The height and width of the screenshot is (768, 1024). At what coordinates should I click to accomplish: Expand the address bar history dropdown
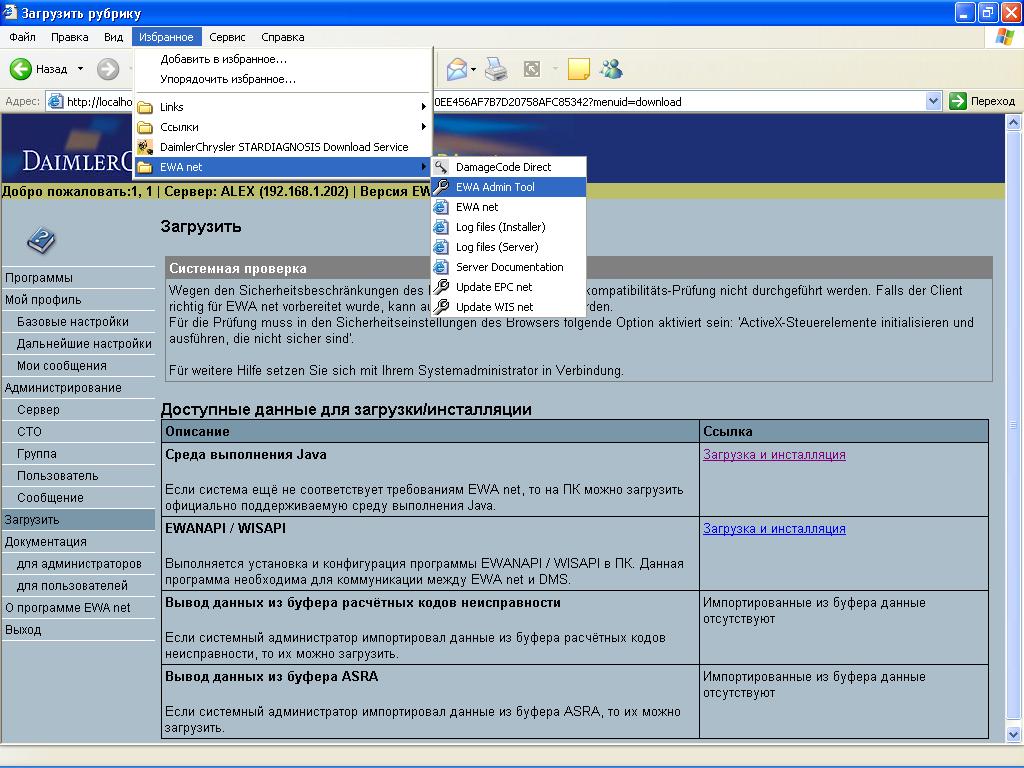(933, 101)
